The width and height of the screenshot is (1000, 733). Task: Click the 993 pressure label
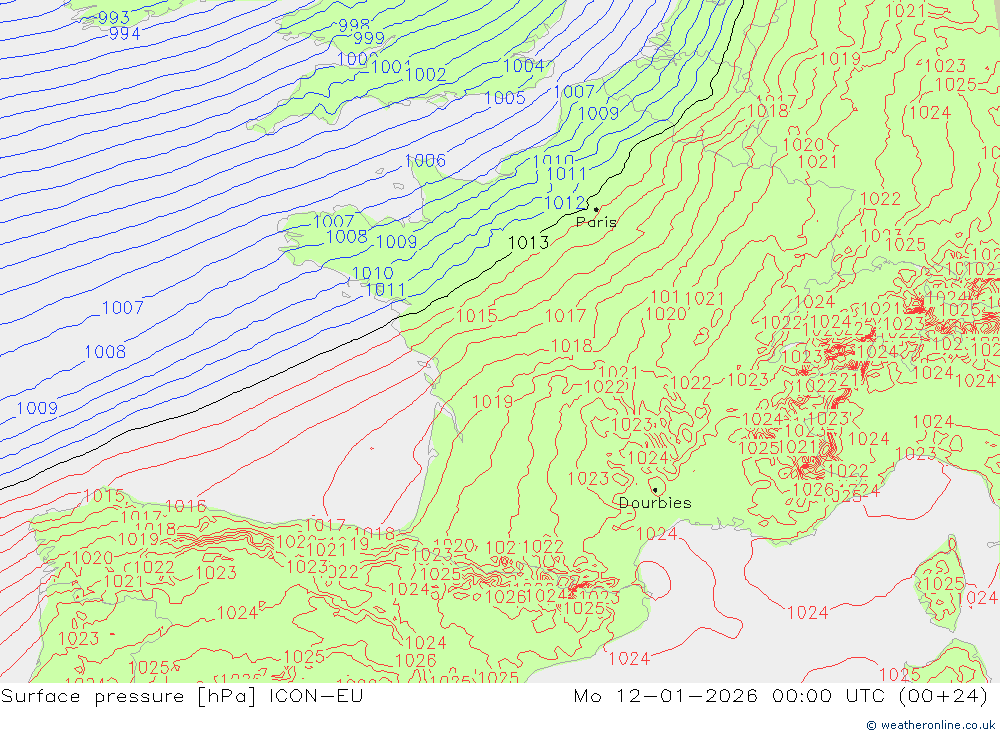click(x=114, y=18)
